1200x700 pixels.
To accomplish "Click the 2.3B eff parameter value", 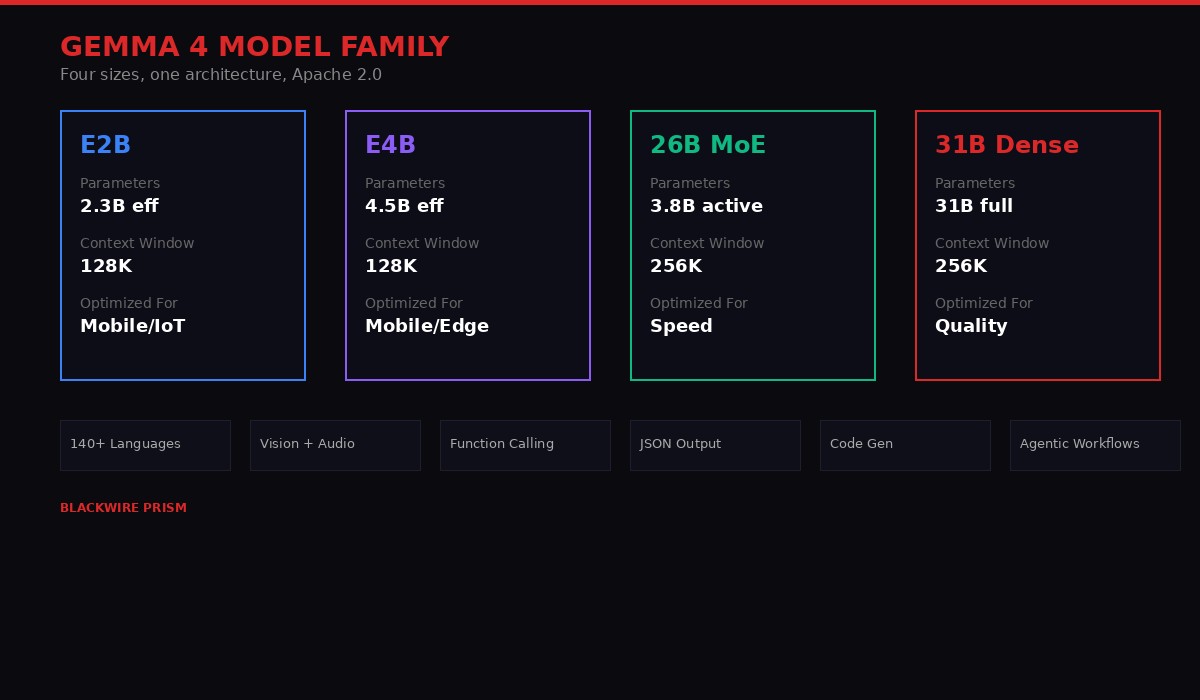I will [119, 206].
